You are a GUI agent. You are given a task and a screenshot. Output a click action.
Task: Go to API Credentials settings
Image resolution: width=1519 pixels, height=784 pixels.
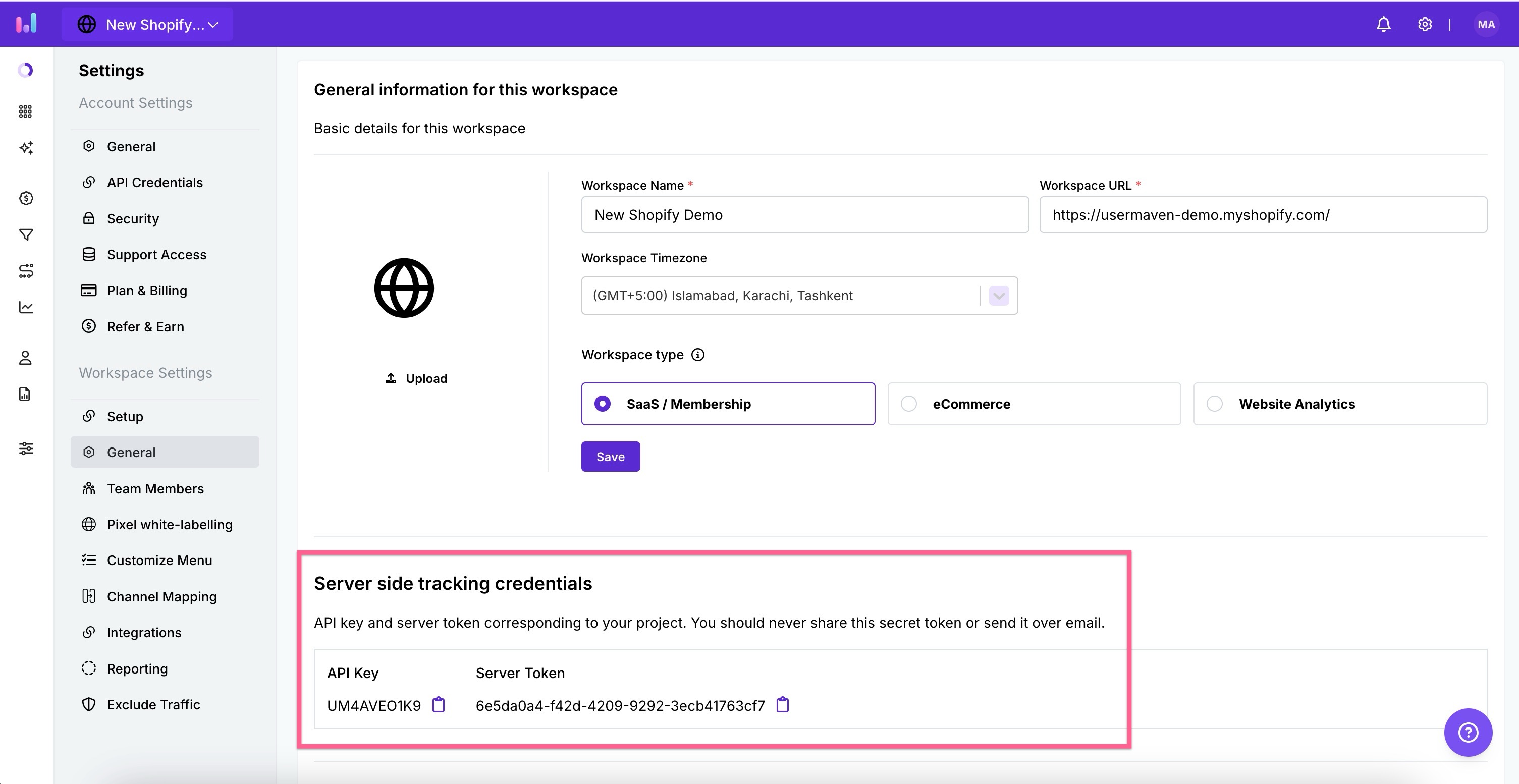154,182
